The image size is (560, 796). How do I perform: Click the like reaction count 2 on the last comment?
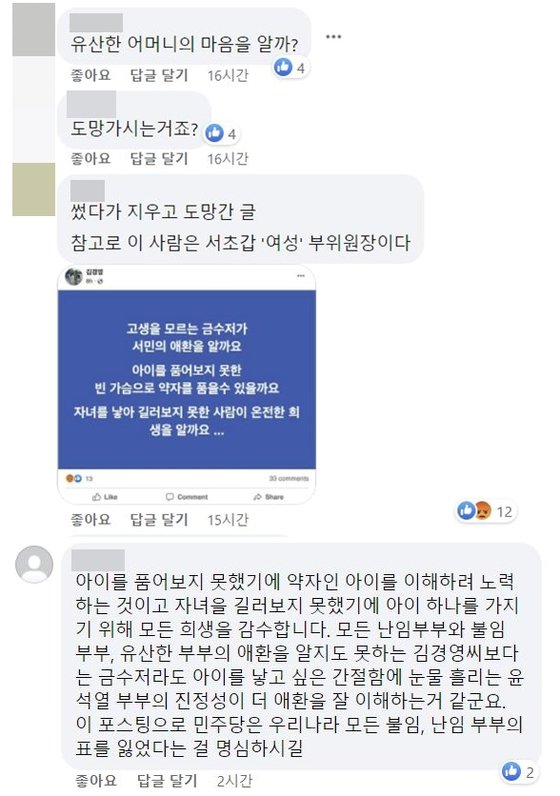(518, 772)
